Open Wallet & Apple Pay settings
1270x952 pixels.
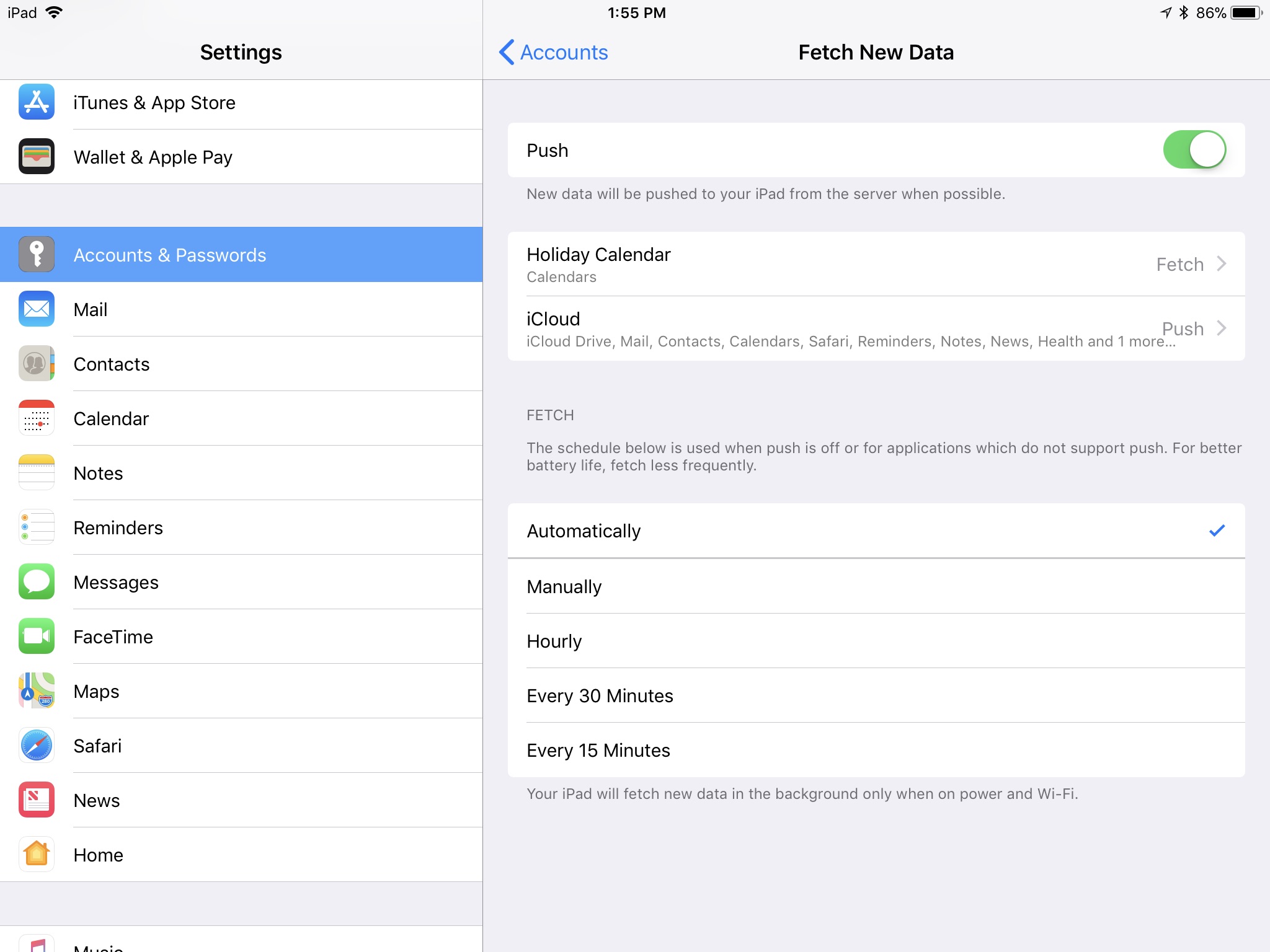[x=241, y=157]
